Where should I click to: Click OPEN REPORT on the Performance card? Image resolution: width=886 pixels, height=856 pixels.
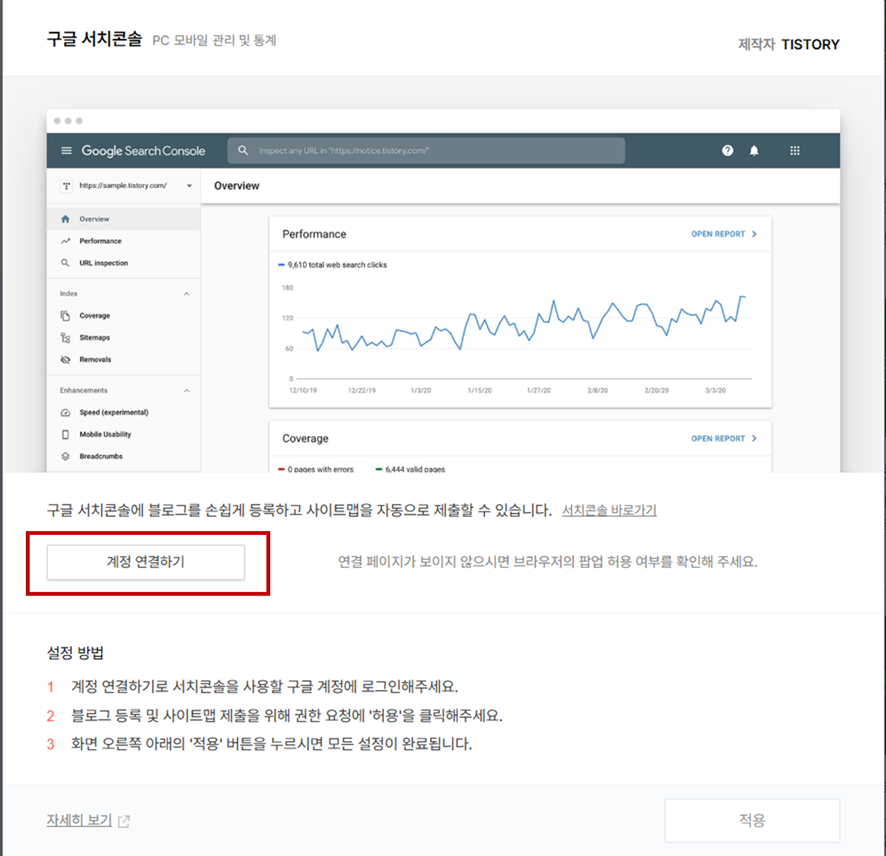[718, 234]
